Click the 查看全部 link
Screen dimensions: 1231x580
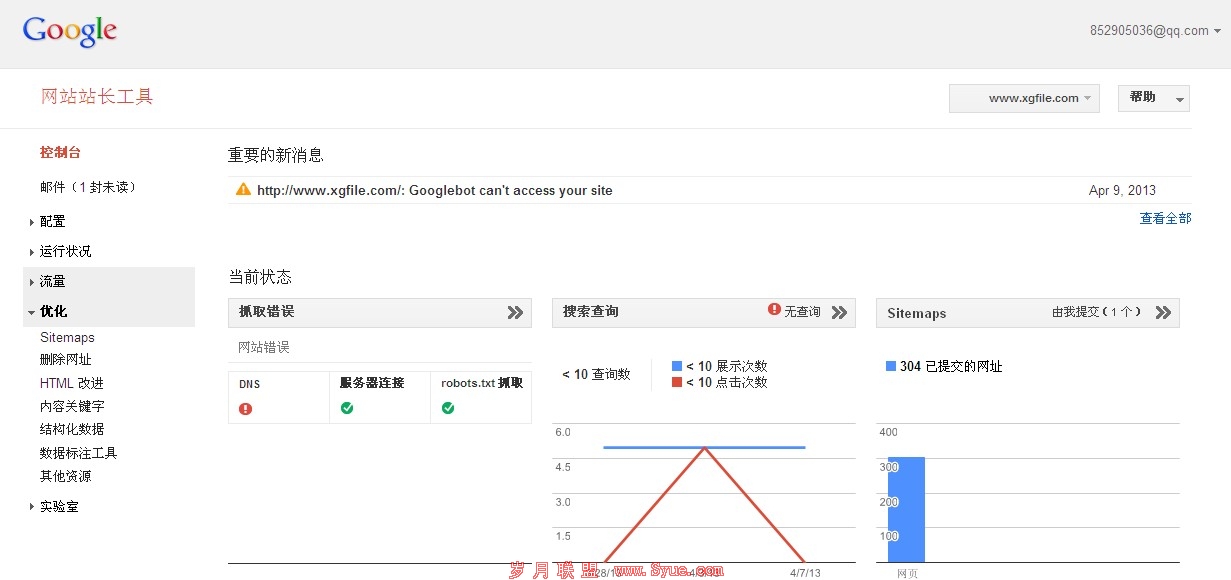click(x=1165, y=219)
